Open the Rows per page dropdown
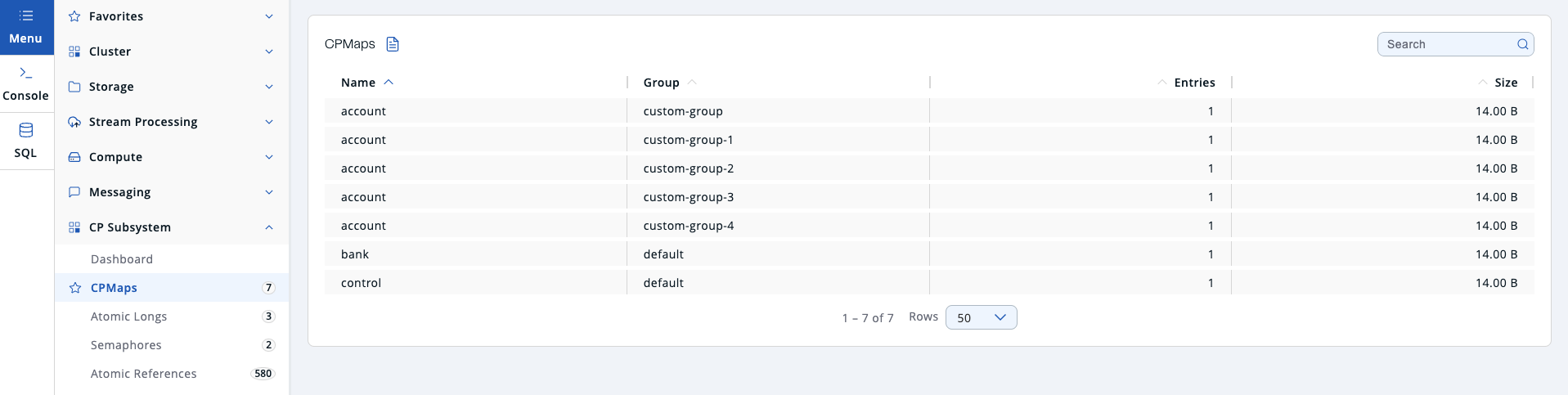This screenshot has height=395, width=1568. point(981,317)
